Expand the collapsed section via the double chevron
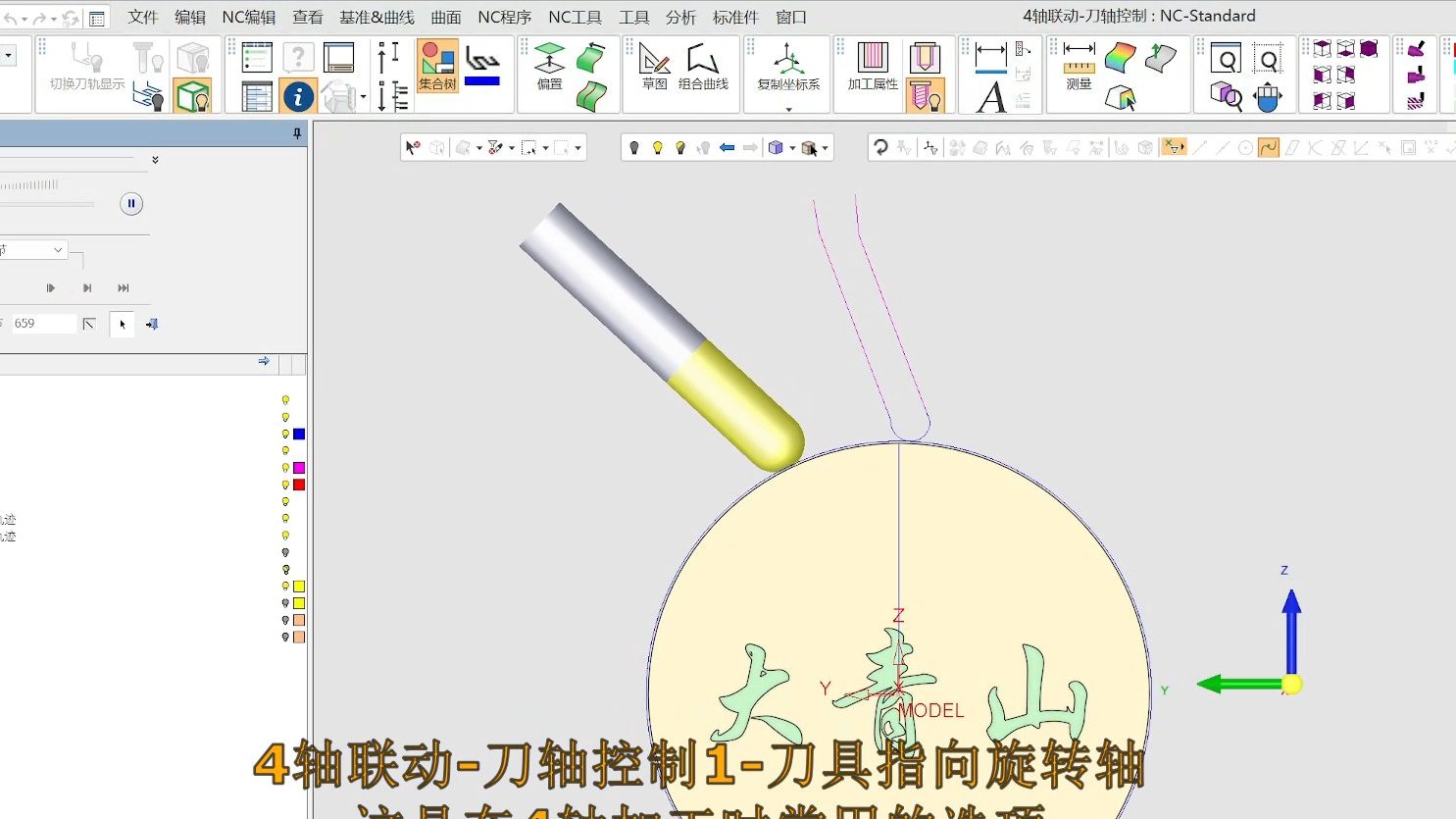This screenshot has width=1456, height=819. [154, 159]
